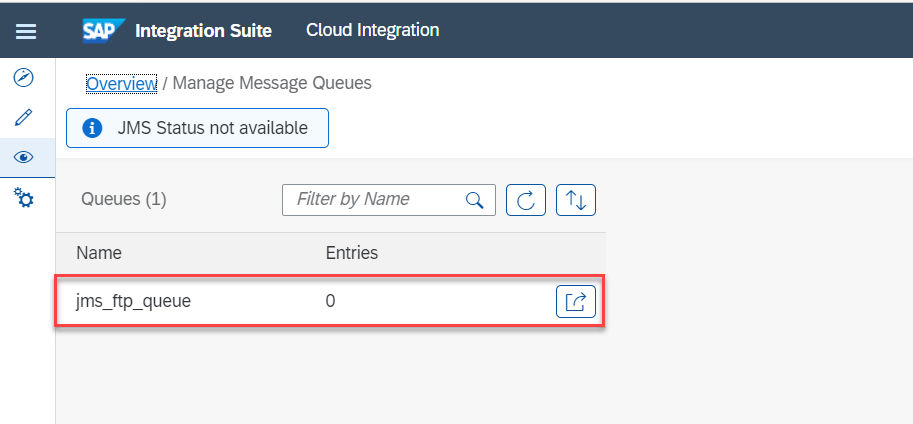Viewport: 913px width, 424px height.
Task: Click the search magnifier icon
Action: (475, 200)
